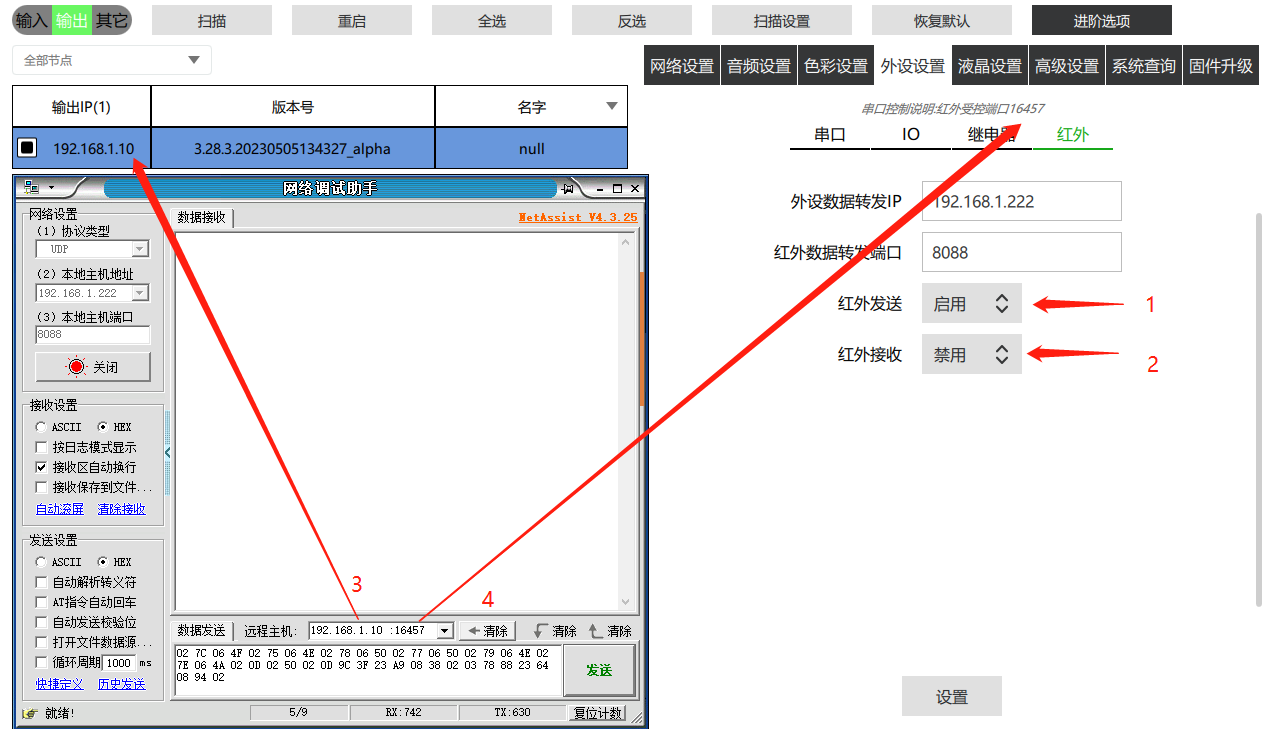This screenshot has height=737, width=1284.
Task: Enable 按日志模式显示 checkbox
Action: pos(41,447)
